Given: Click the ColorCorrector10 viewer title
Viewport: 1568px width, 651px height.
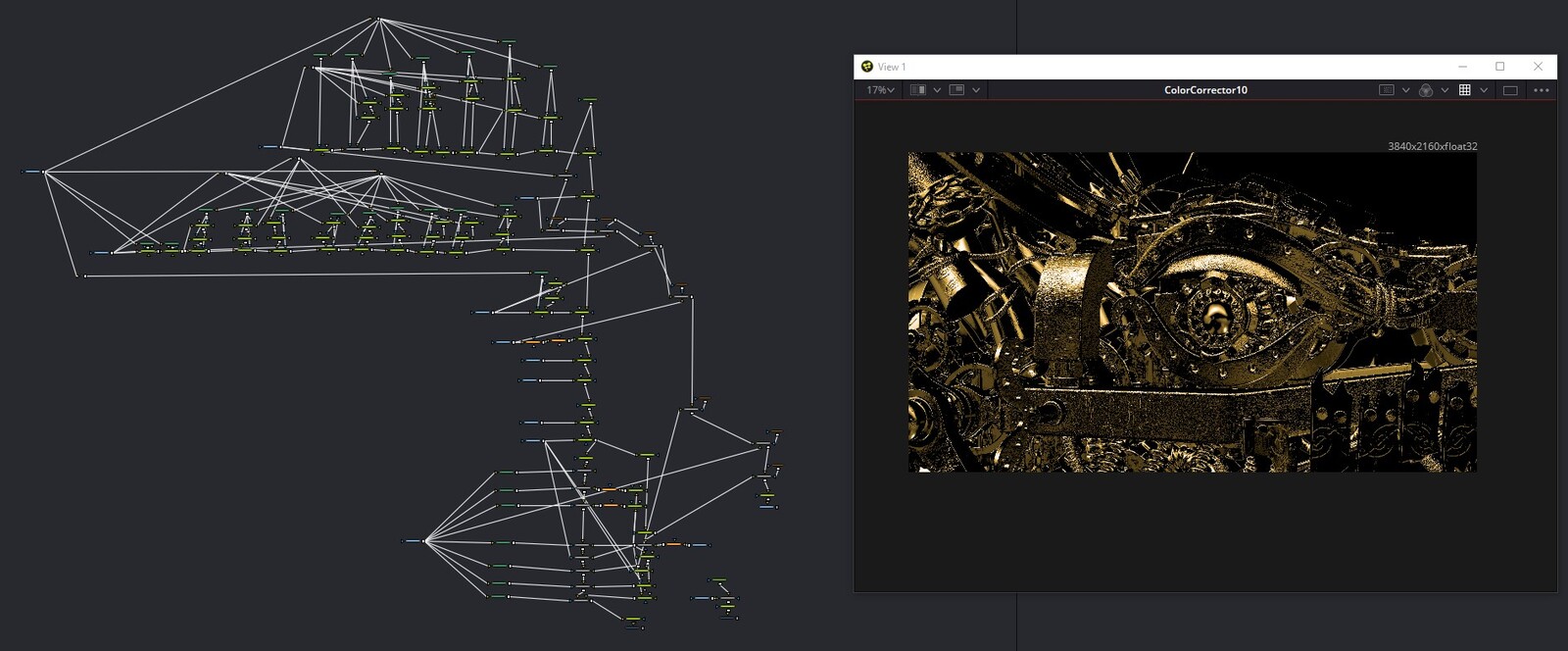Looking at the screenshot, I should (1205, 90).
